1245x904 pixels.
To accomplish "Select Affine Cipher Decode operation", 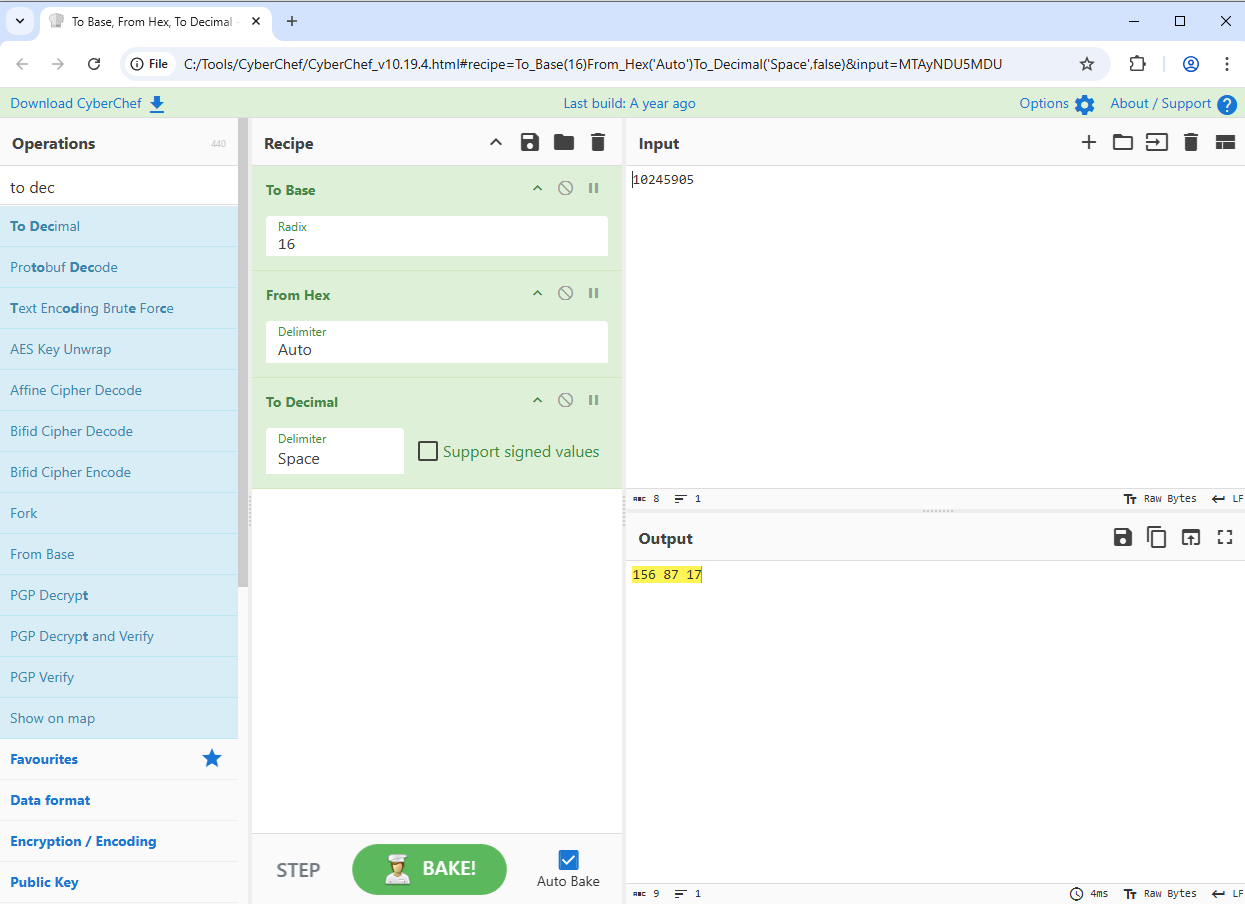I will pos(119,390).
